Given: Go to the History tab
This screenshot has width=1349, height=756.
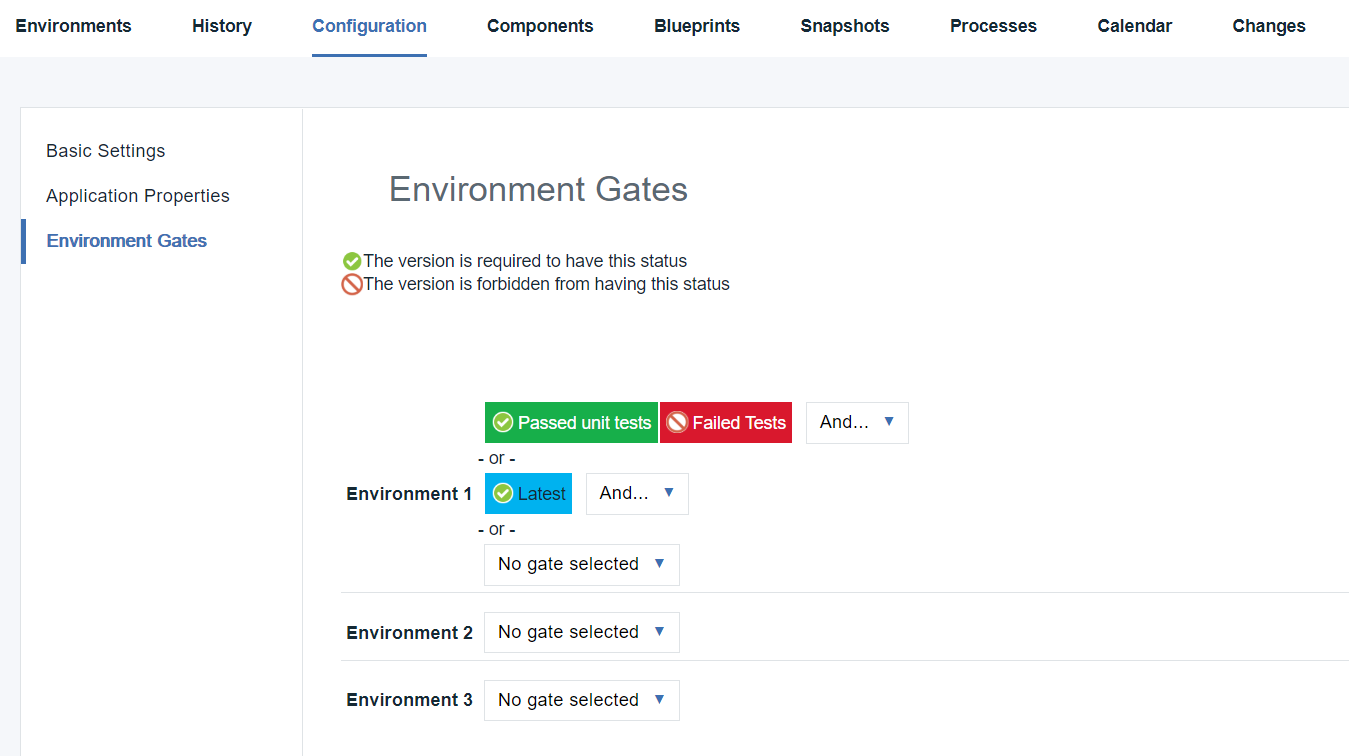Looking at the screenshot, I should click(x=221, y=26).
